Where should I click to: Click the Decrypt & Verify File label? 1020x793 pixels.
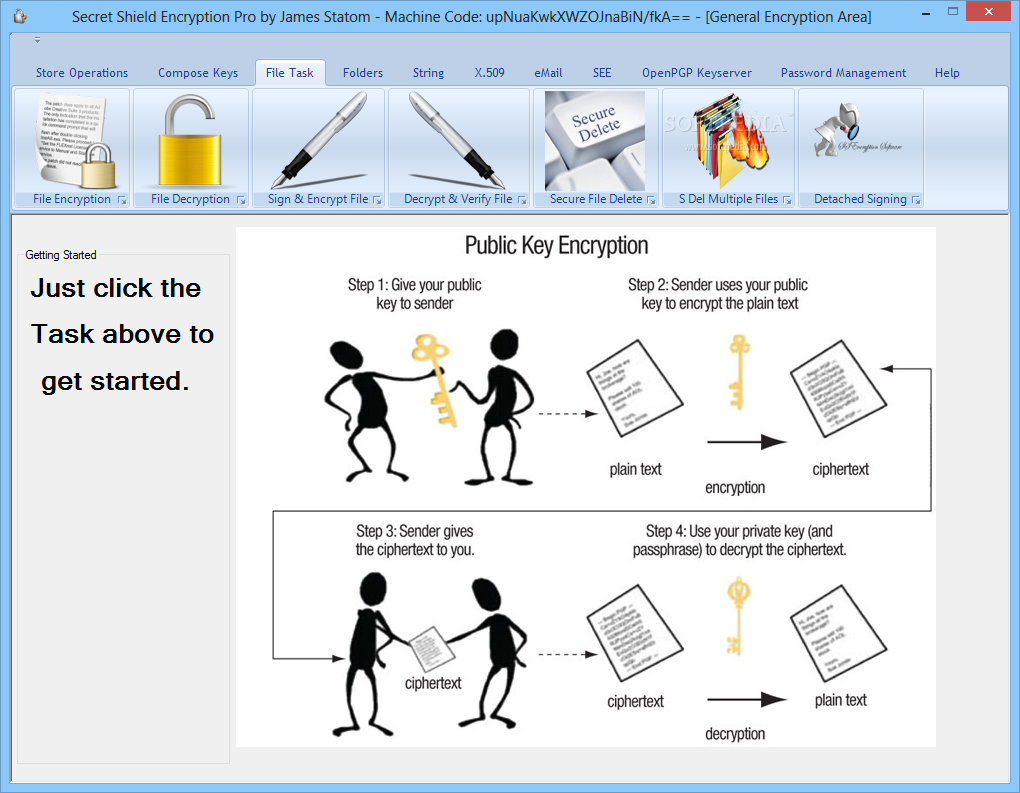458,199
